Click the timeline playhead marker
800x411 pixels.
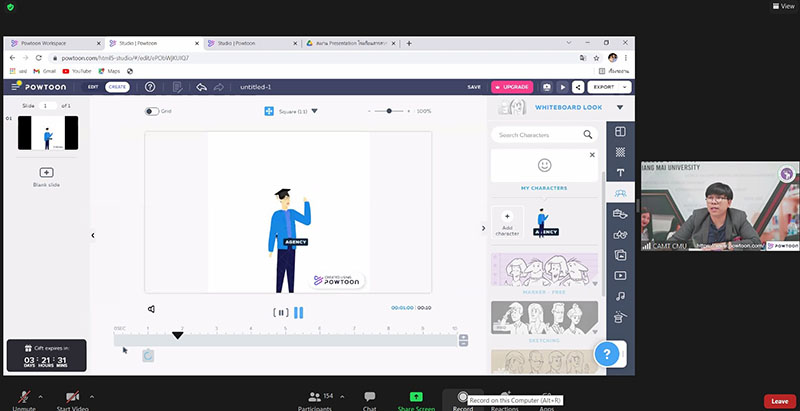[178, 335]
